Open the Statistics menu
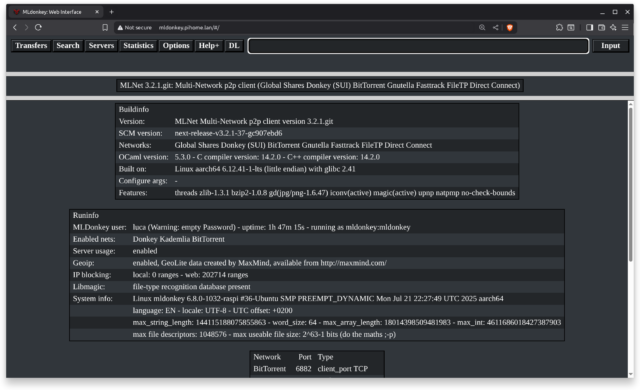Viewport: 640px width, 390px height. pyautogui.click(x=138, y=46)
